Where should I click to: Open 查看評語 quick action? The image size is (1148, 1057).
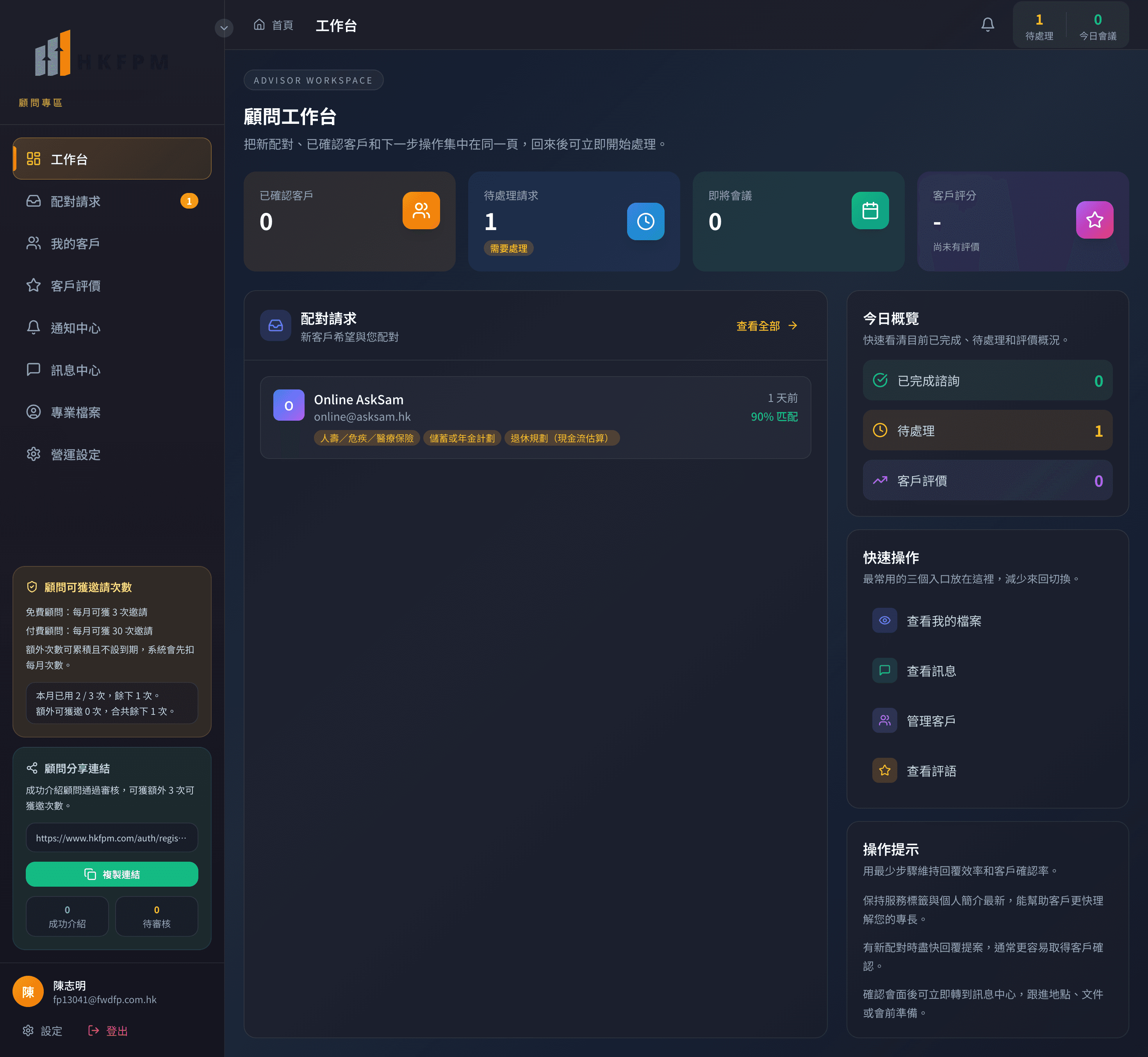(x=988, y=770)
